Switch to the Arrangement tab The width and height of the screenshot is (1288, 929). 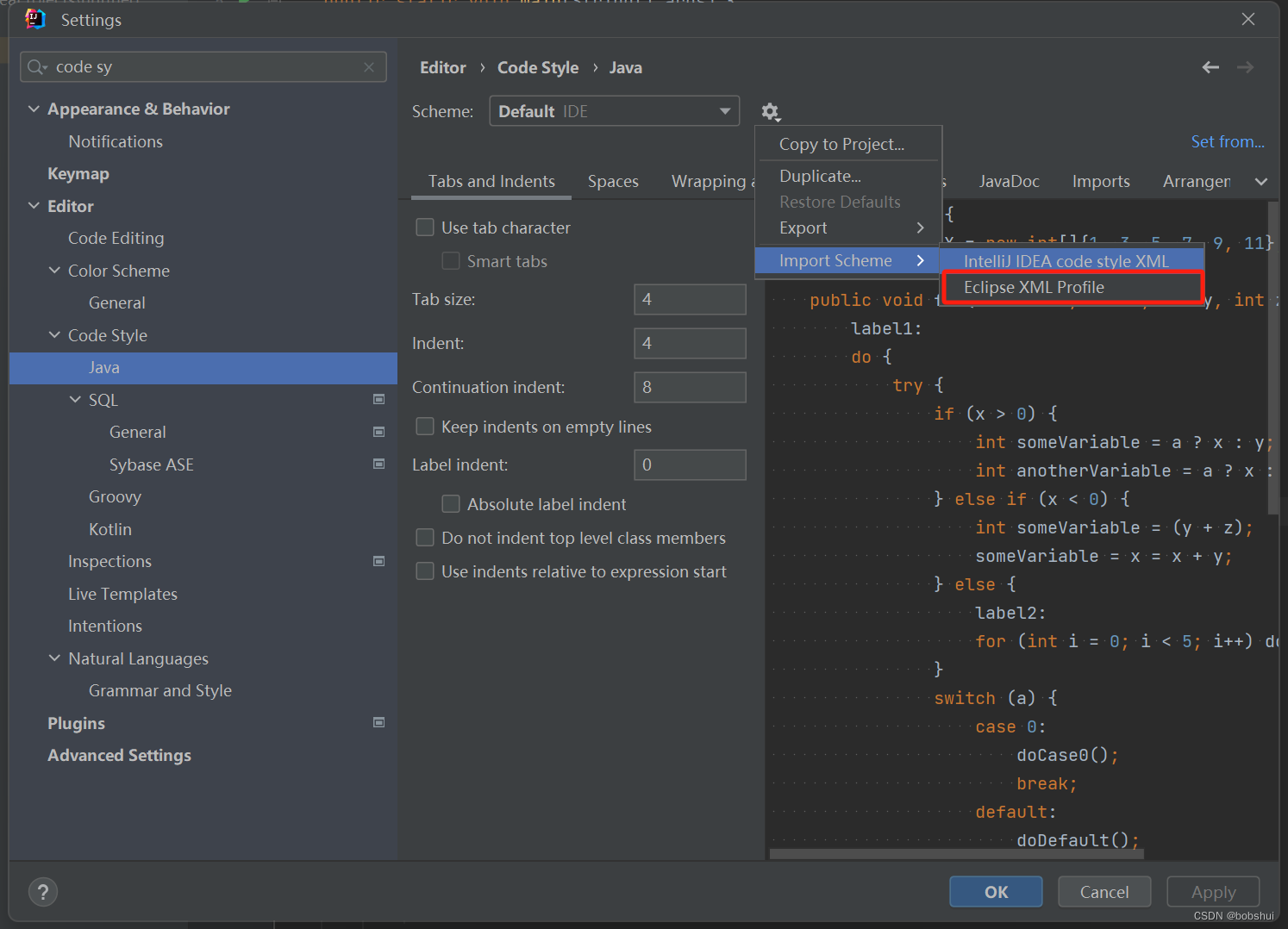[x=1196, y=181]
